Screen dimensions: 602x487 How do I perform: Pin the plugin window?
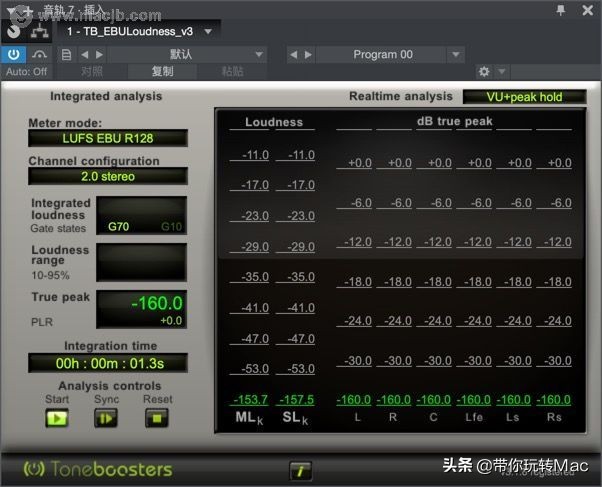point(561,10)
